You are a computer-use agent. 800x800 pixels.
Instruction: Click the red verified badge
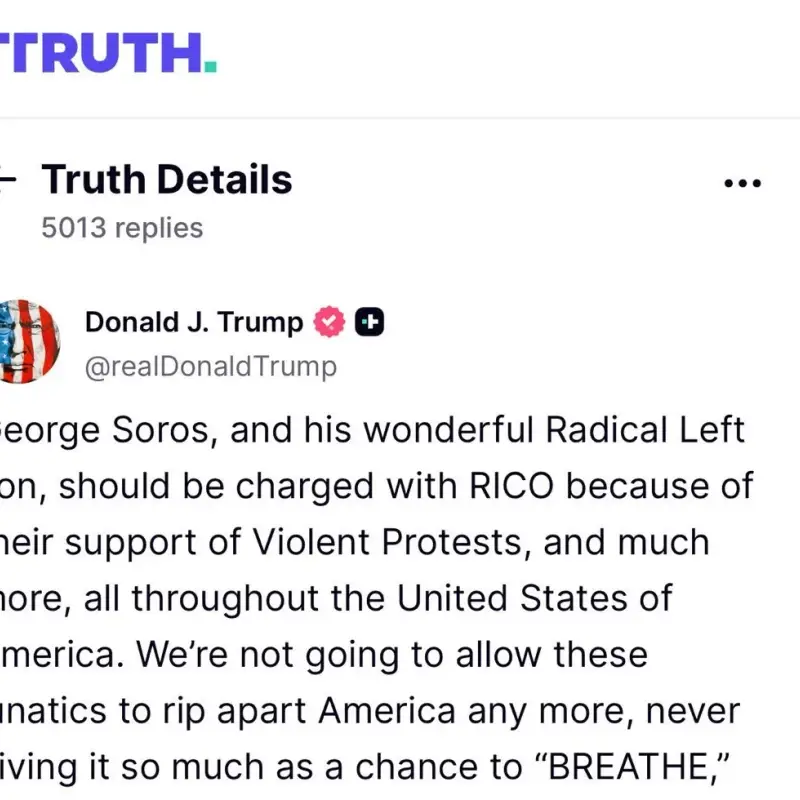330,322
